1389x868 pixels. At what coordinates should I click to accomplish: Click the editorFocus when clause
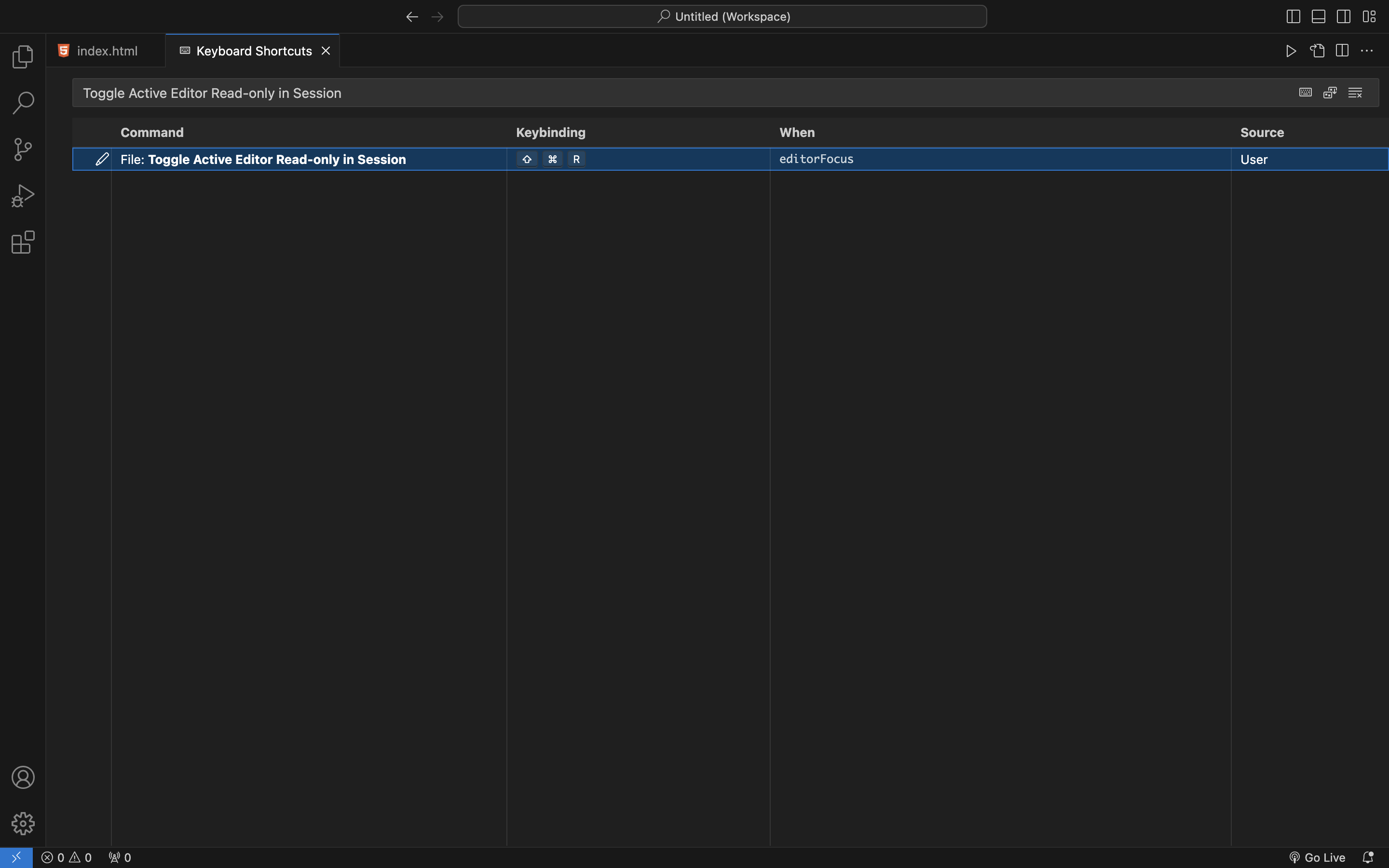(816, 159)
